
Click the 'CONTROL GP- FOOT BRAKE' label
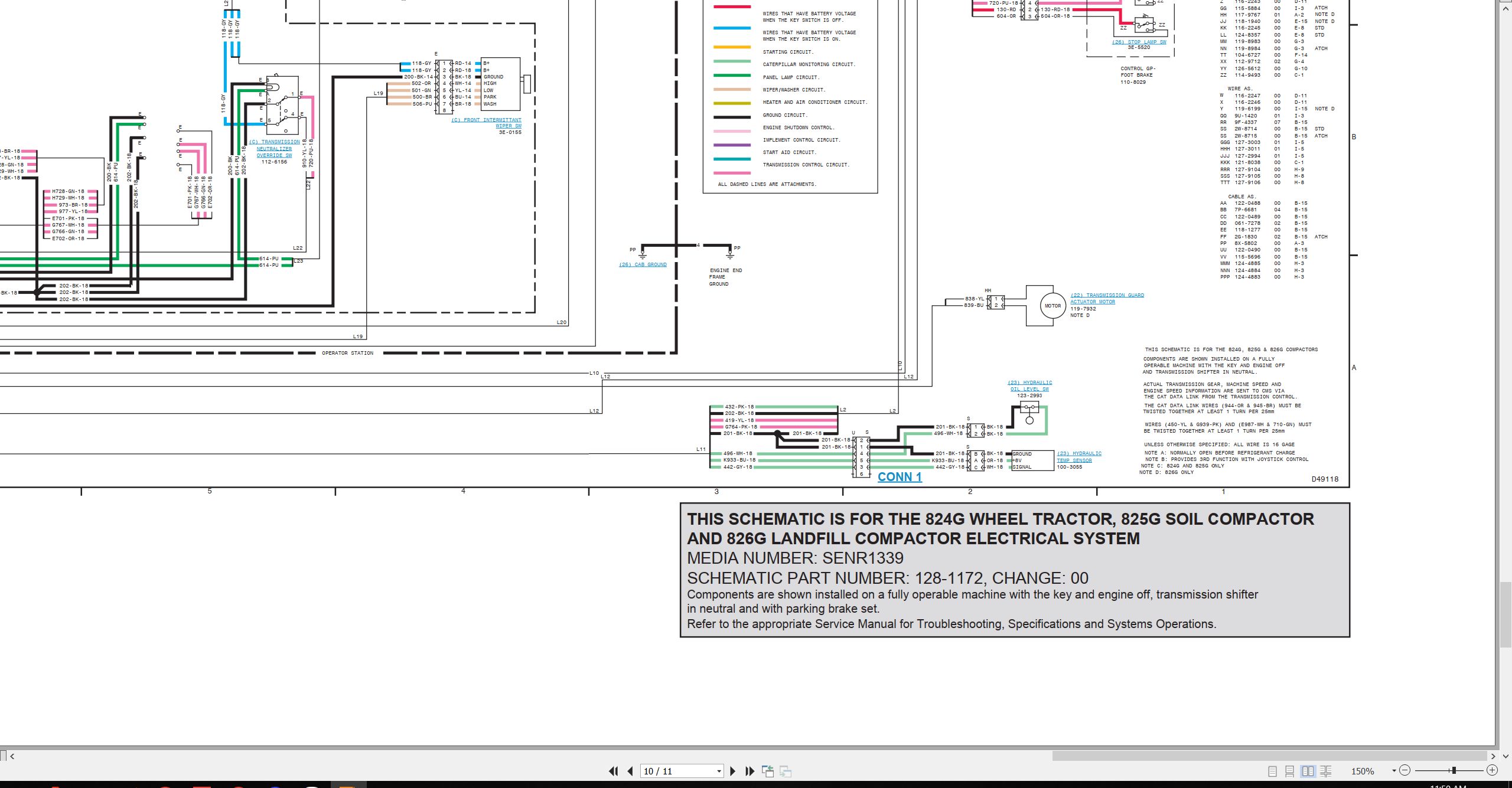click(1138, 72)
